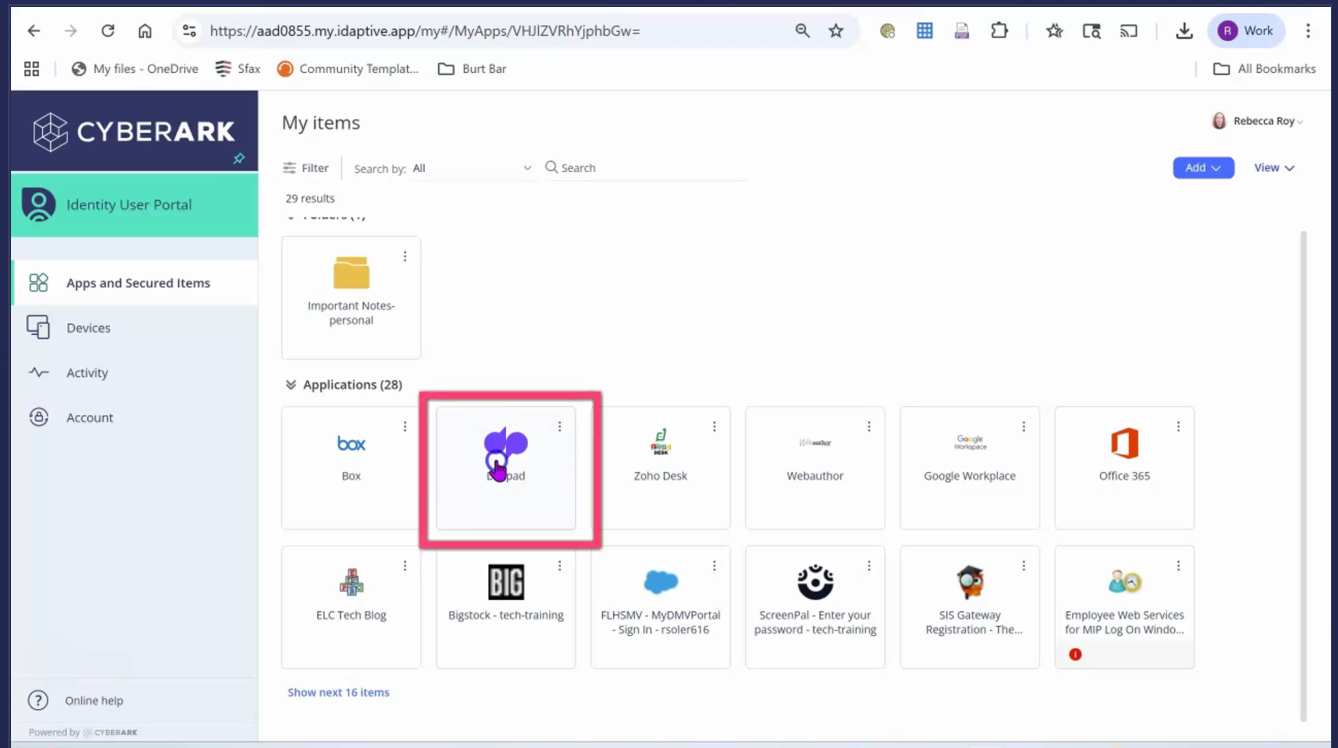Bookmark this tab with the address bar star

[x=836, y=31]
